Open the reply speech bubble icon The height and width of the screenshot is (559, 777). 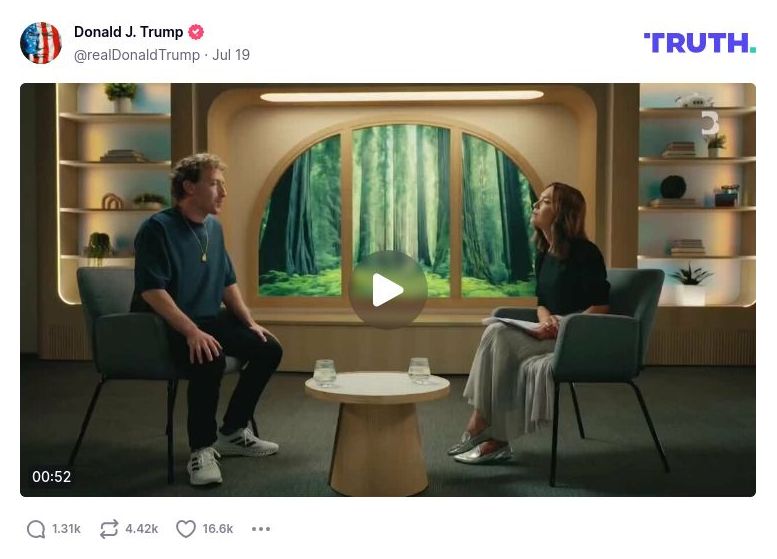click(x=36, y=529)
